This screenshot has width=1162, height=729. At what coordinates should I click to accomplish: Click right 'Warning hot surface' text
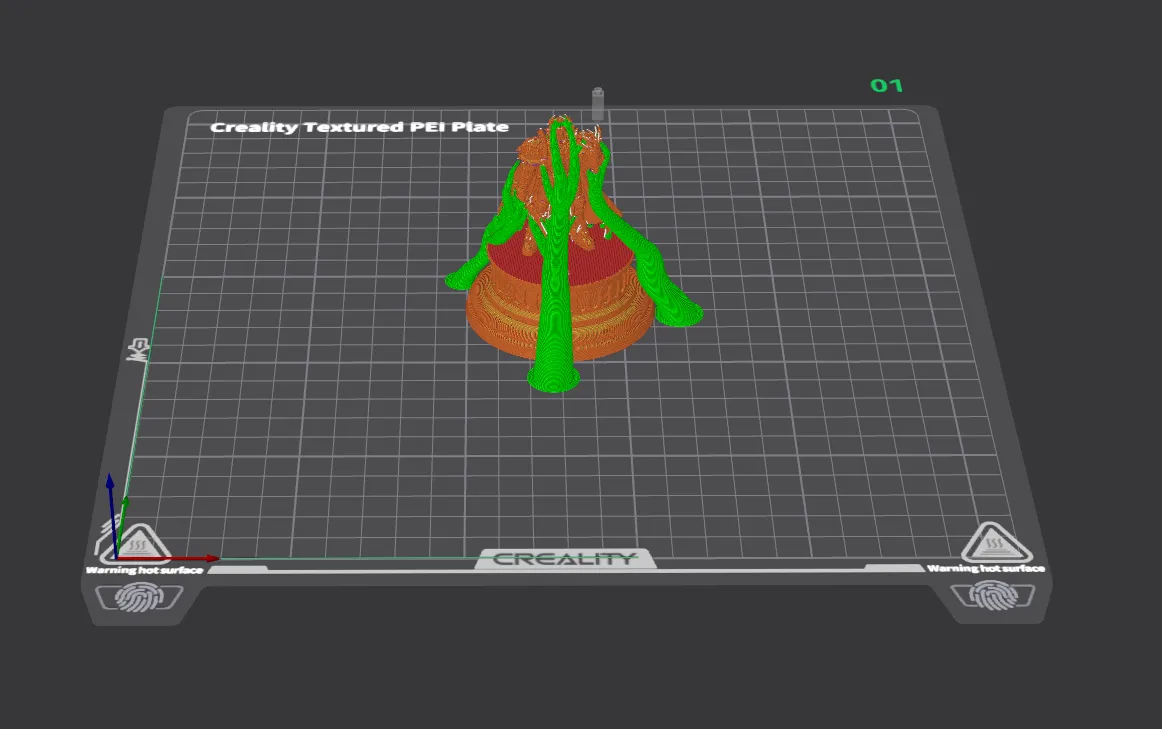point(986,568)
